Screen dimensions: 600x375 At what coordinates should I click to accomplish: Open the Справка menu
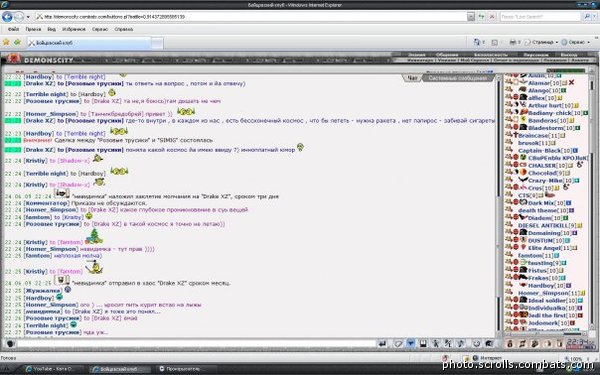(x=124, y=29)
